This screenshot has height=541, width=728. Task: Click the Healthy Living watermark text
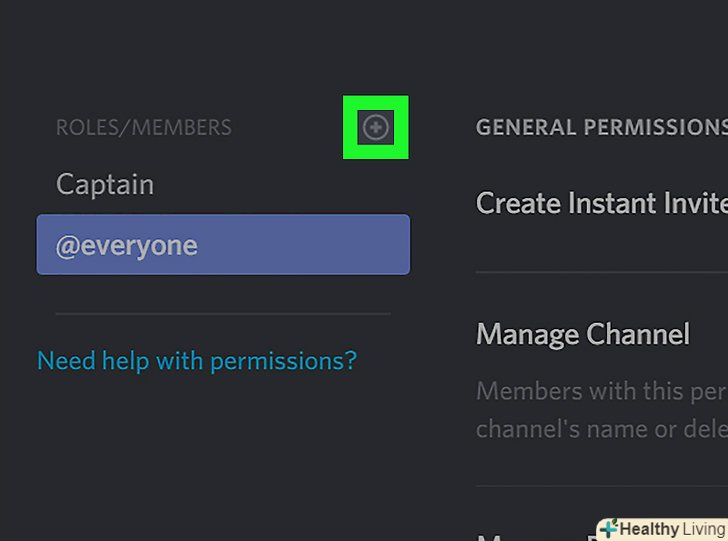click(x=665, y=529)
